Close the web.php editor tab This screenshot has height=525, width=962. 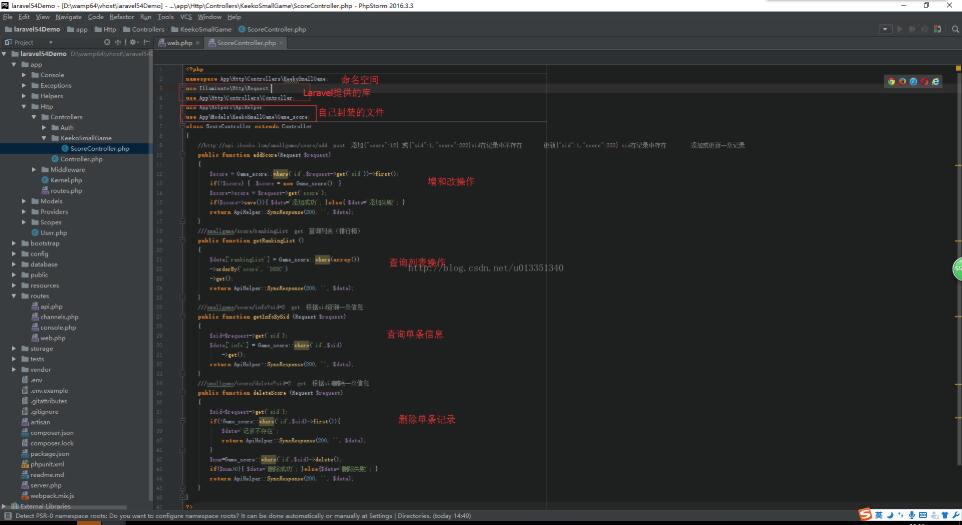pos(198,43)
